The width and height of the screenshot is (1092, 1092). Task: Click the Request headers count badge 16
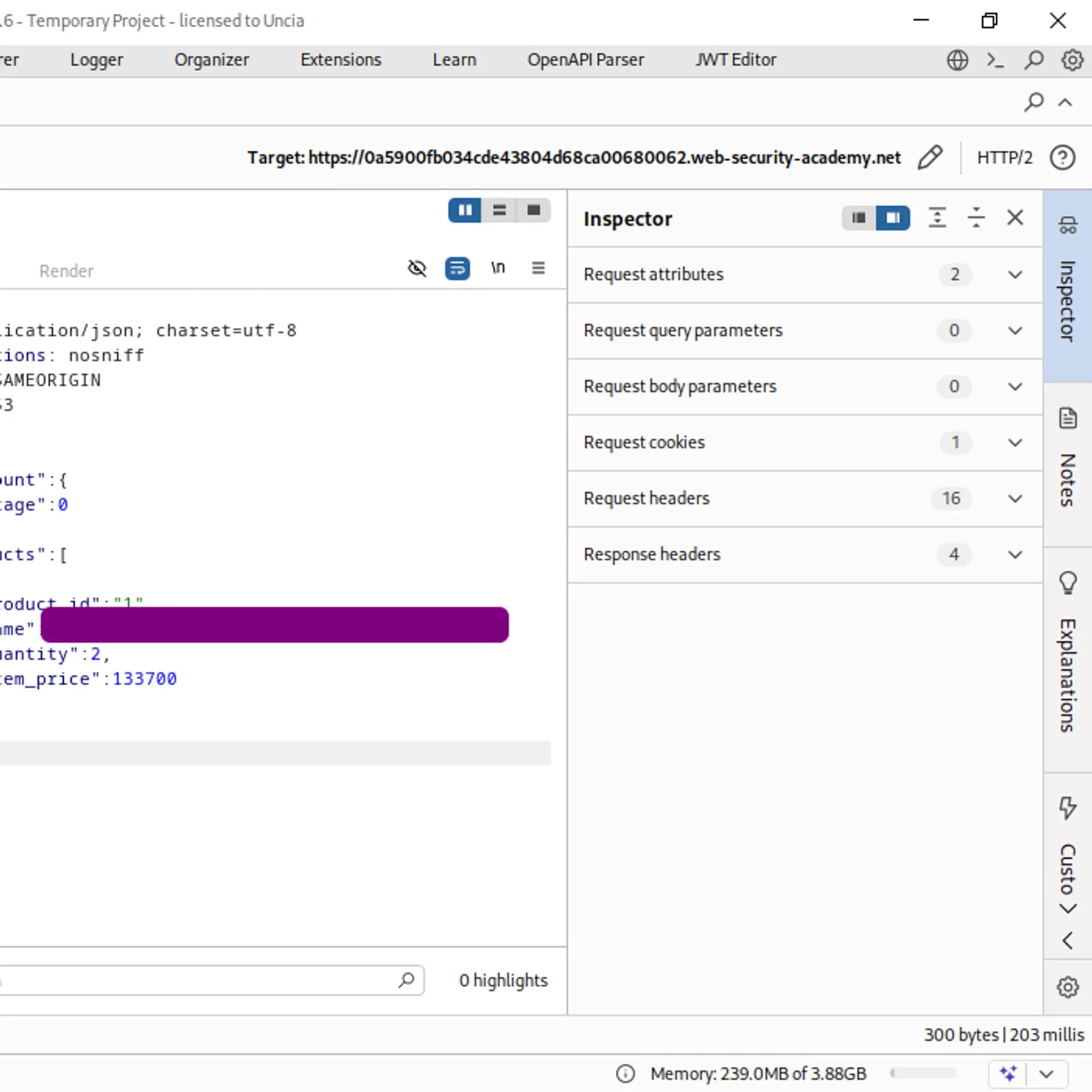951,498
